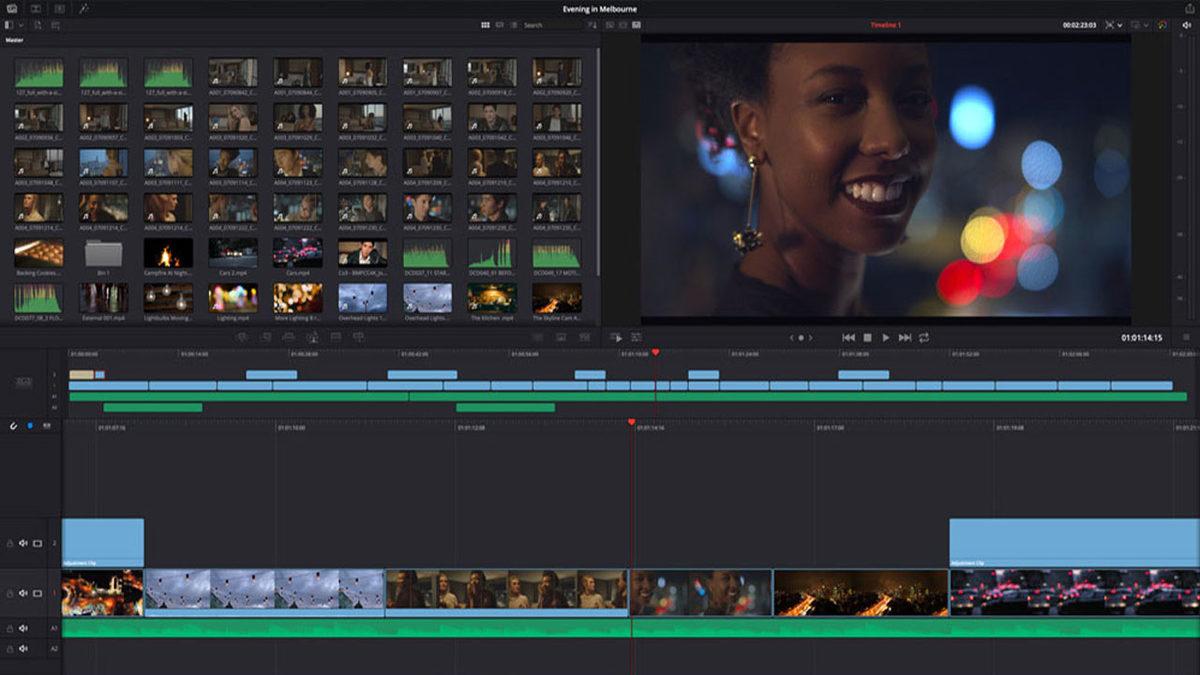Image resolution: width=1200 pixels, height=675 pixels.
Task: Lock audio track A1
Action: point(10,629)
